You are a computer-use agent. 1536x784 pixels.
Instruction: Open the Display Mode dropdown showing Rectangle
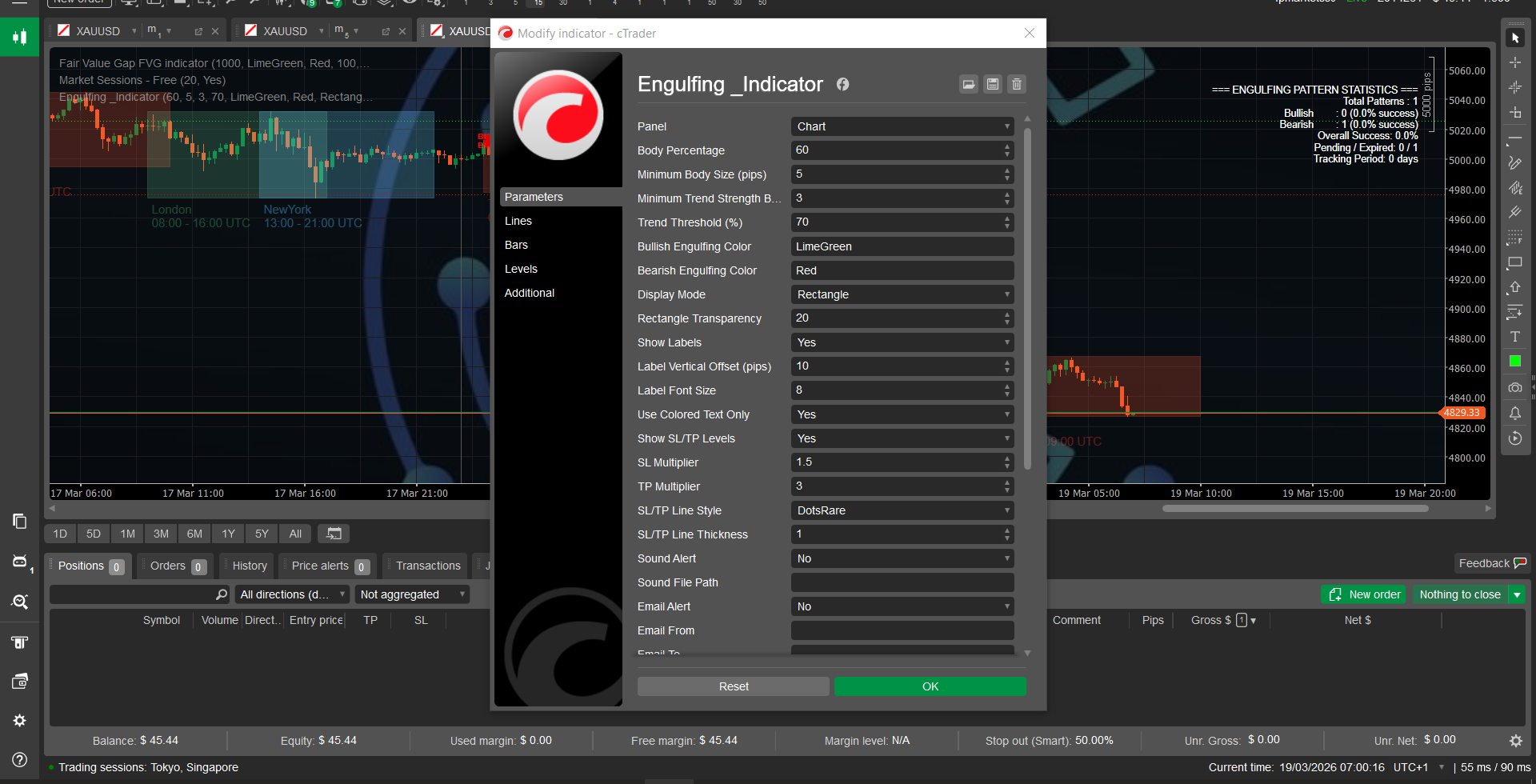coord(902,294)
